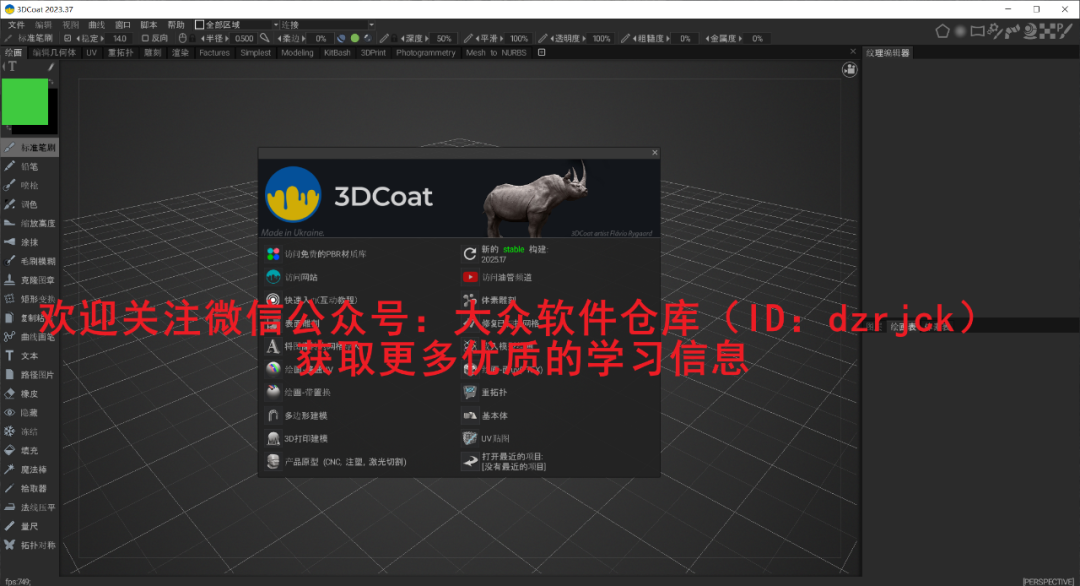This screenshot has width=1080, height=586.
Task: Toggle the pen pressure icon beside 深度
Action: tap(384, 39)
